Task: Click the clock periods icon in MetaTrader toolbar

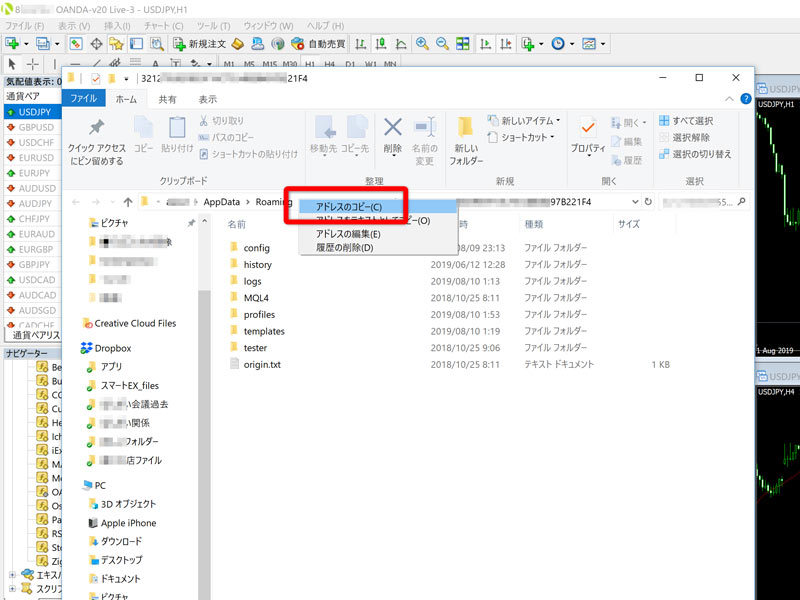Action: tap(558, 44)
